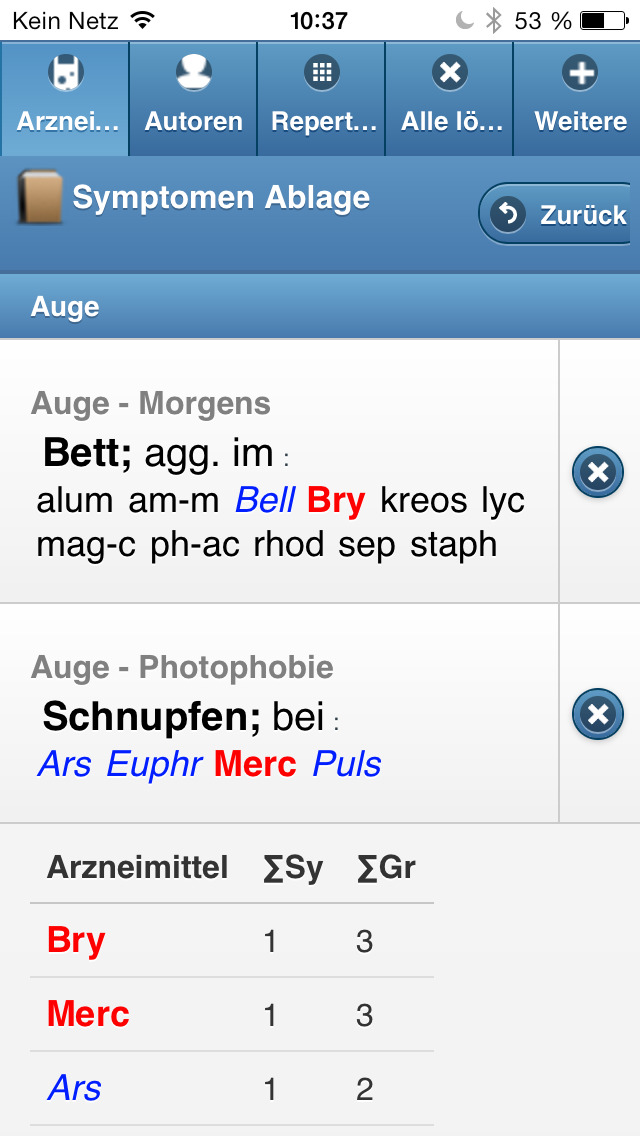640x1136 pixels.
Task: Select remedy Bry in Morgens rubric
Action: tap(336, 501)
